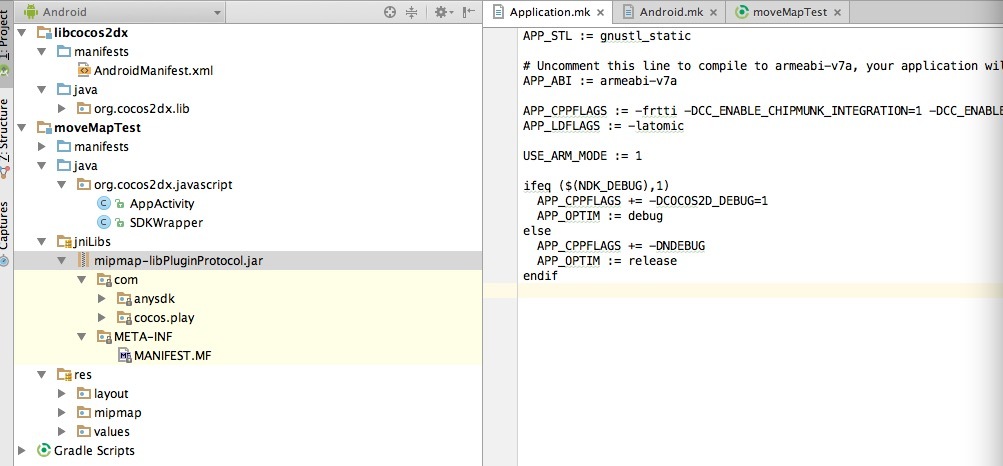
Task: Expand the org.cocos2dx.lib package
Action: (x=61, y=109)
